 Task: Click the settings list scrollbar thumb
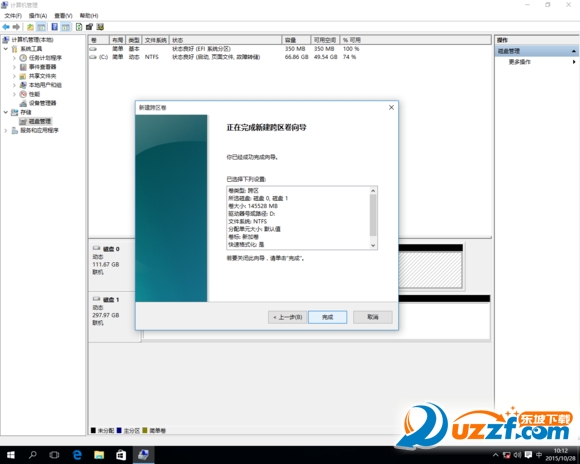click(x=373, y=215)
